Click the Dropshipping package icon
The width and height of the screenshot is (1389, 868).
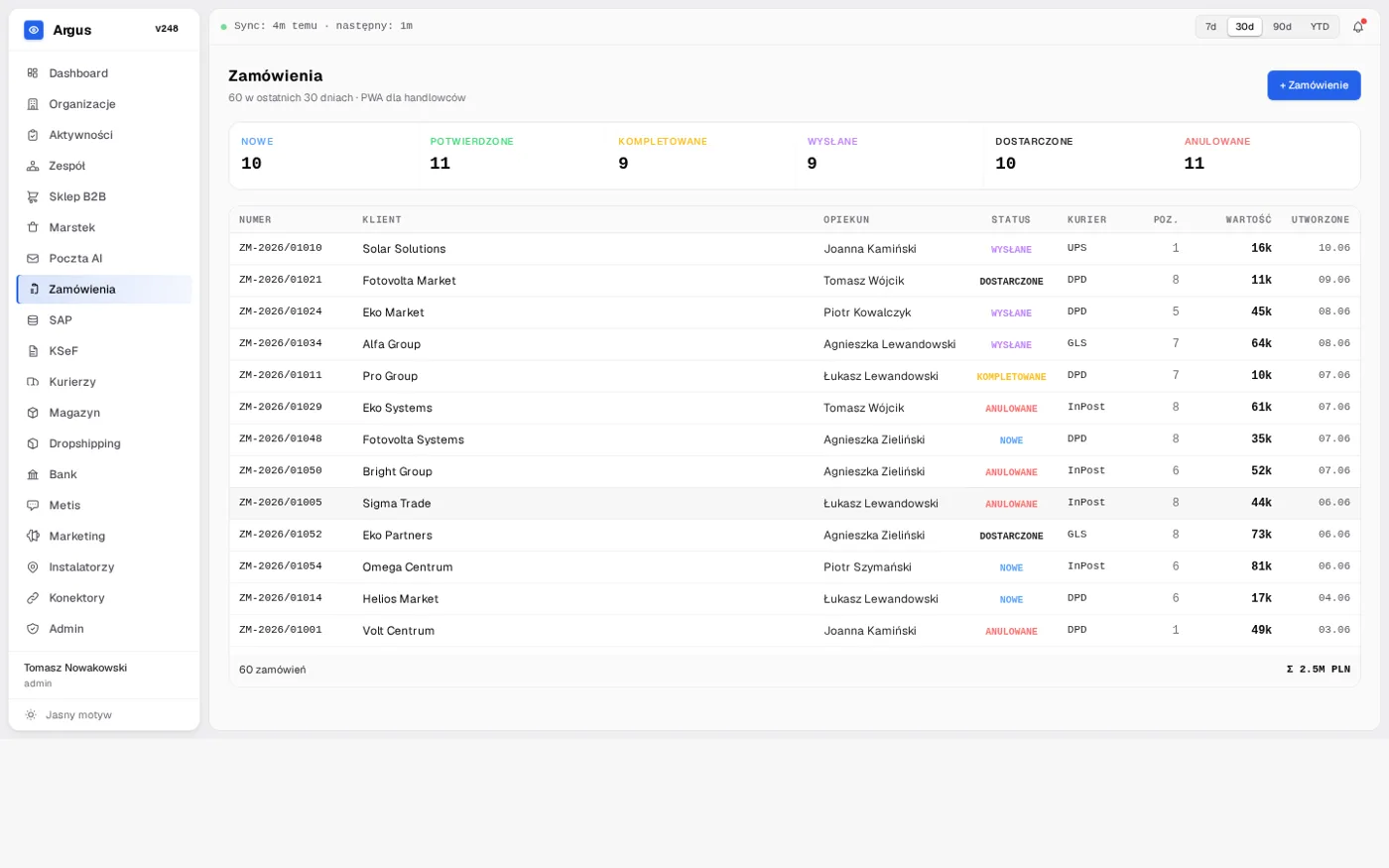tap(33, 443)
